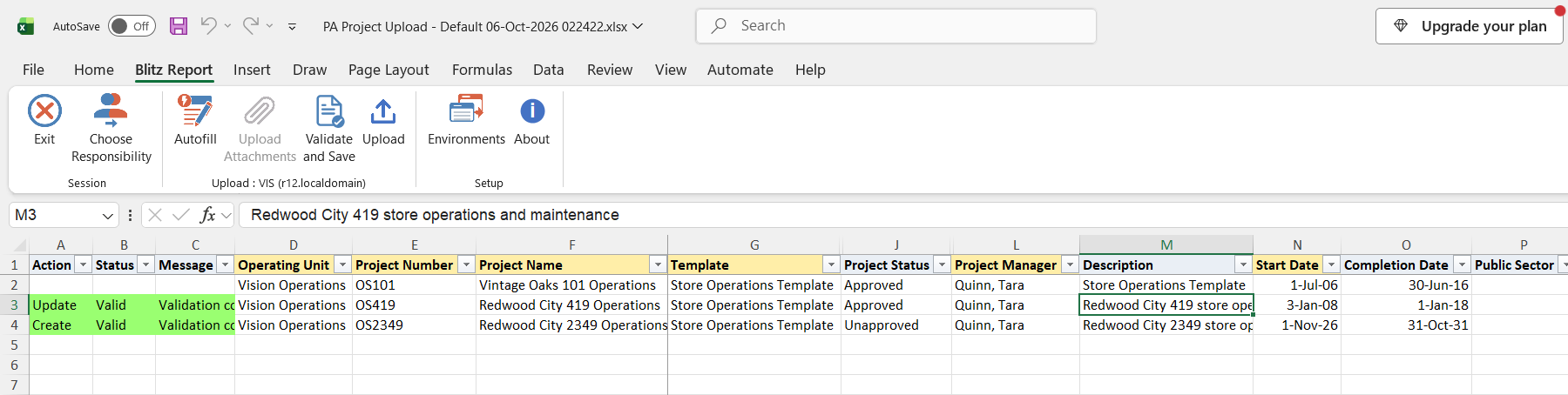Viewport: 1568px width, 395px height.
Task: Select the Unapproved status cell
Action: pos(896,325)
